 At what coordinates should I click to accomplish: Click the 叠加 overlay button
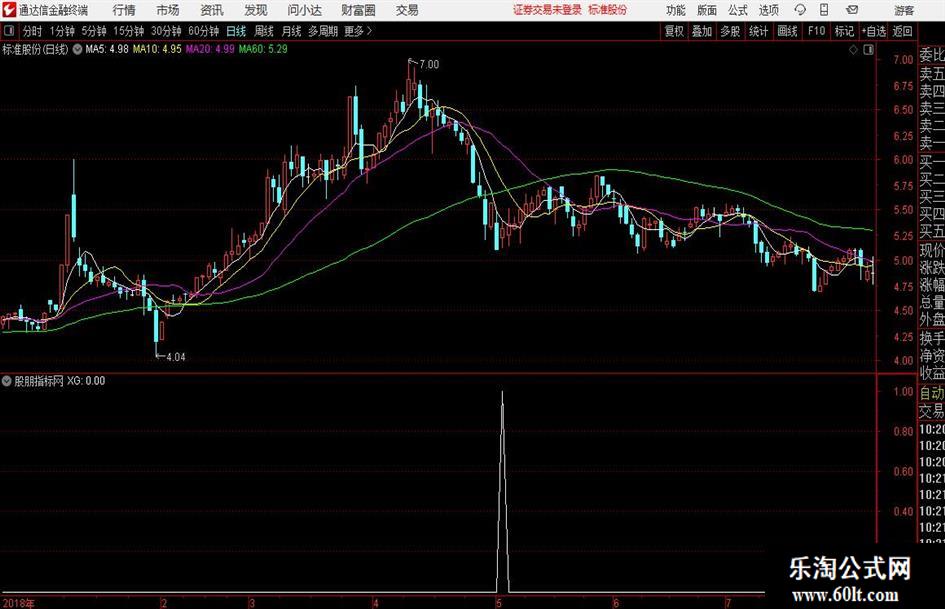click(702, 31)
